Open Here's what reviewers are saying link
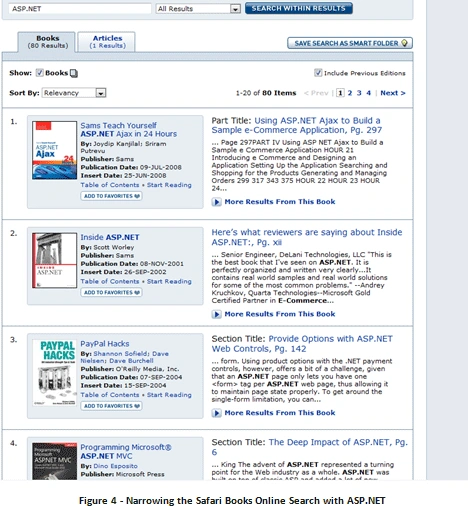 [307, 237]
